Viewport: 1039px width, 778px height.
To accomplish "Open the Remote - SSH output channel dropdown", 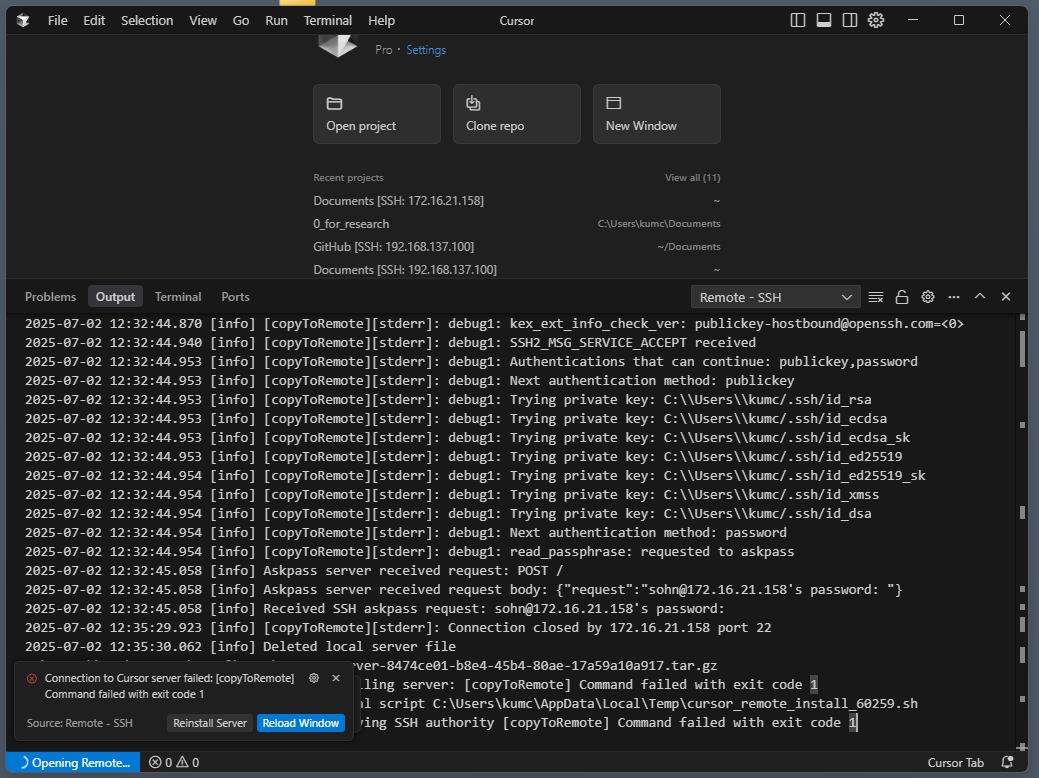I will click(x=775, y=297).
